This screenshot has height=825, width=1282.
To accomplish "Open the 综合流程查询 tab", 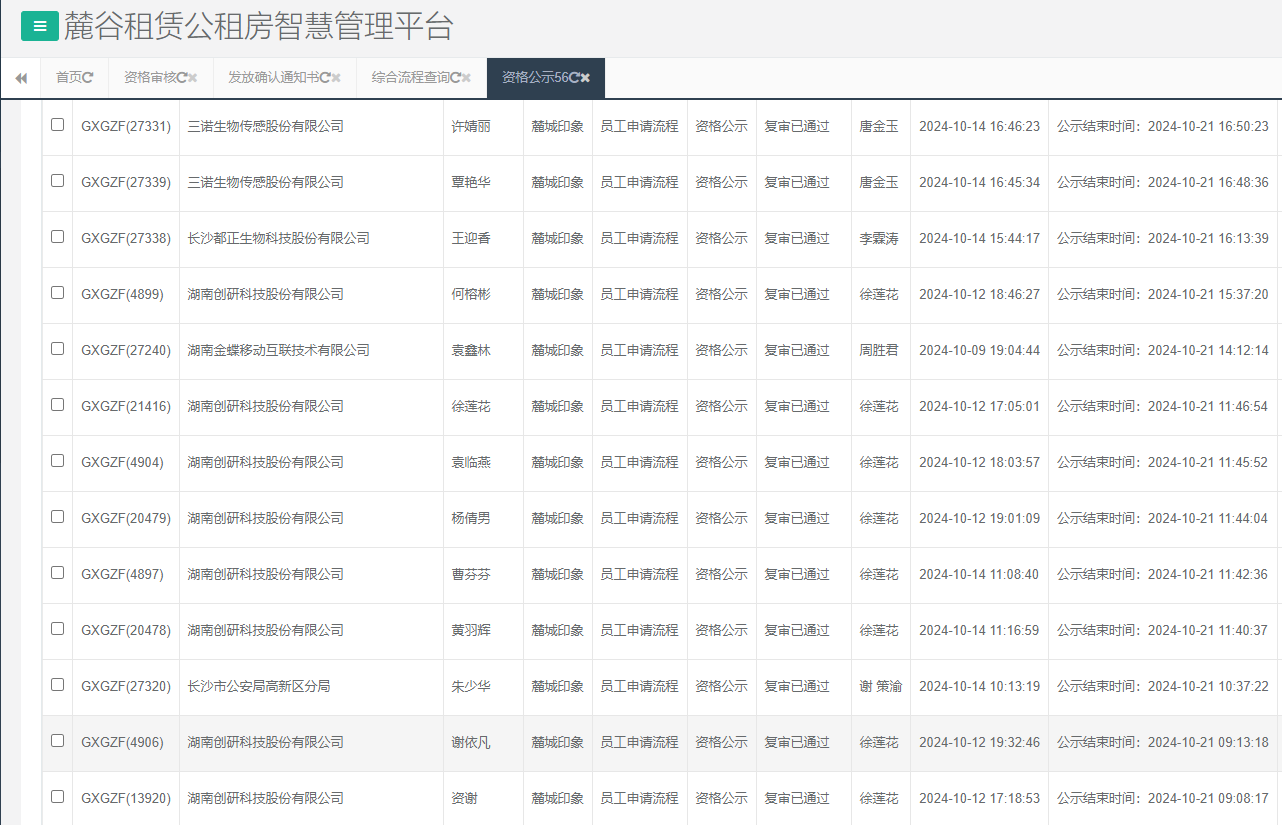I will [410, 78].
